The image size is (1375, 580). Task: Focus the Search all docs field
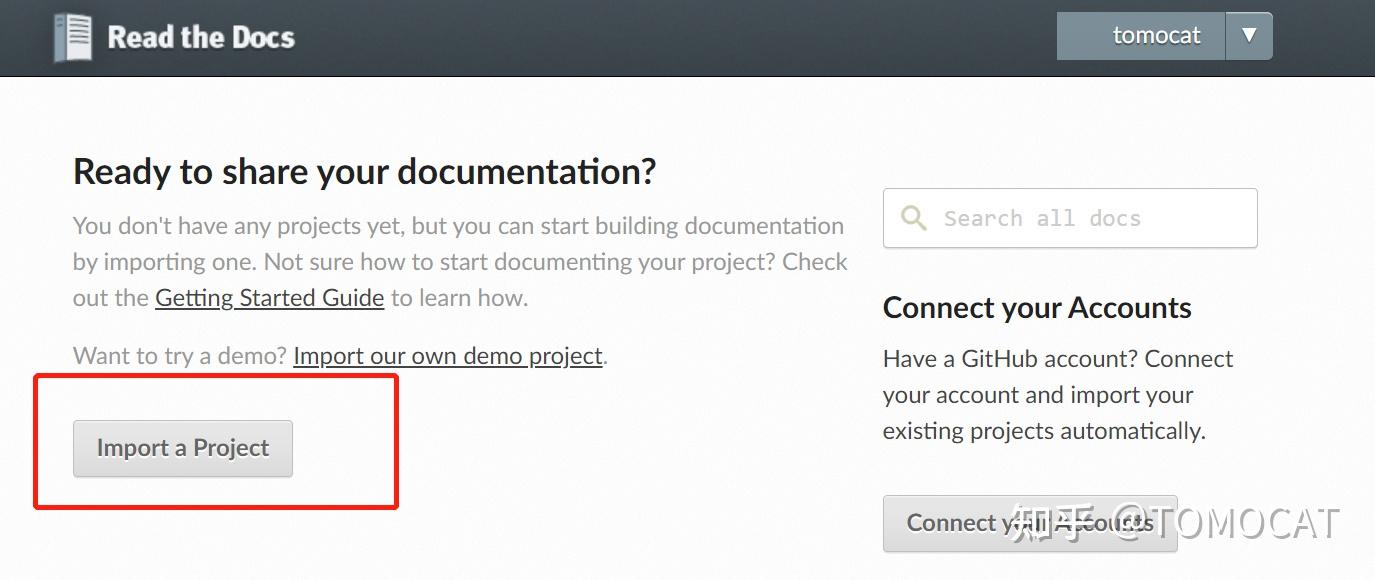click(1070, 218)
